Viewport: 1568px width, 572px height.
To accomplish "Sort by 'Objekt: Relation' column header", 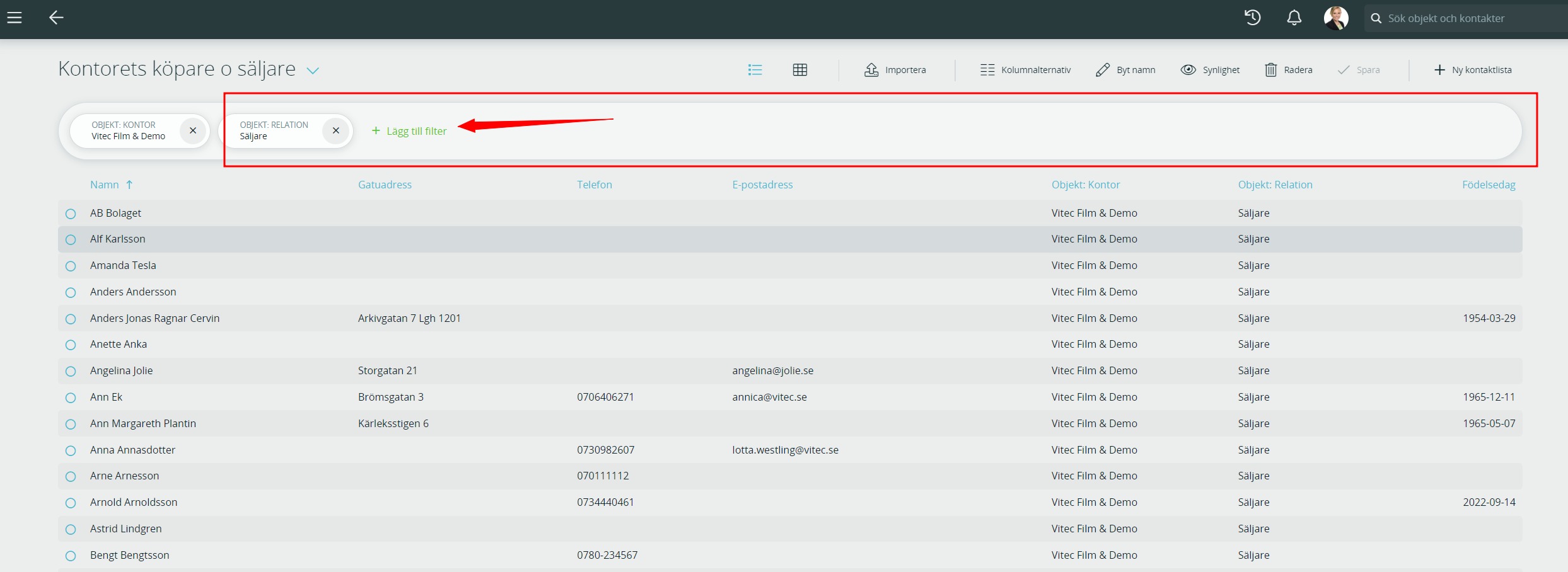I will click(1275, 185).
